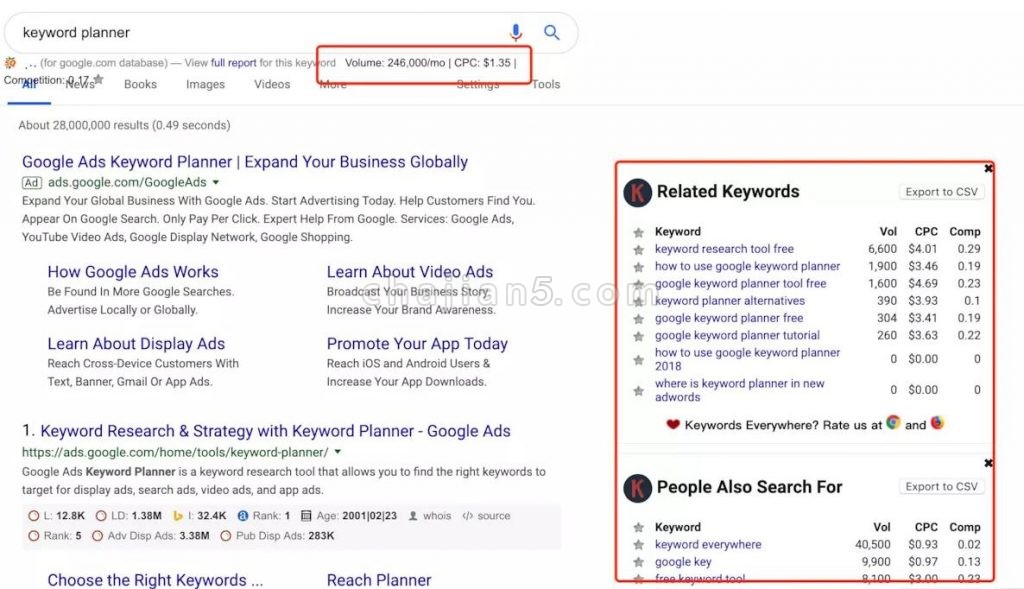1024x589 pixels.
Task: Export People Also Search For to CSV
Action: click(942, 487)
